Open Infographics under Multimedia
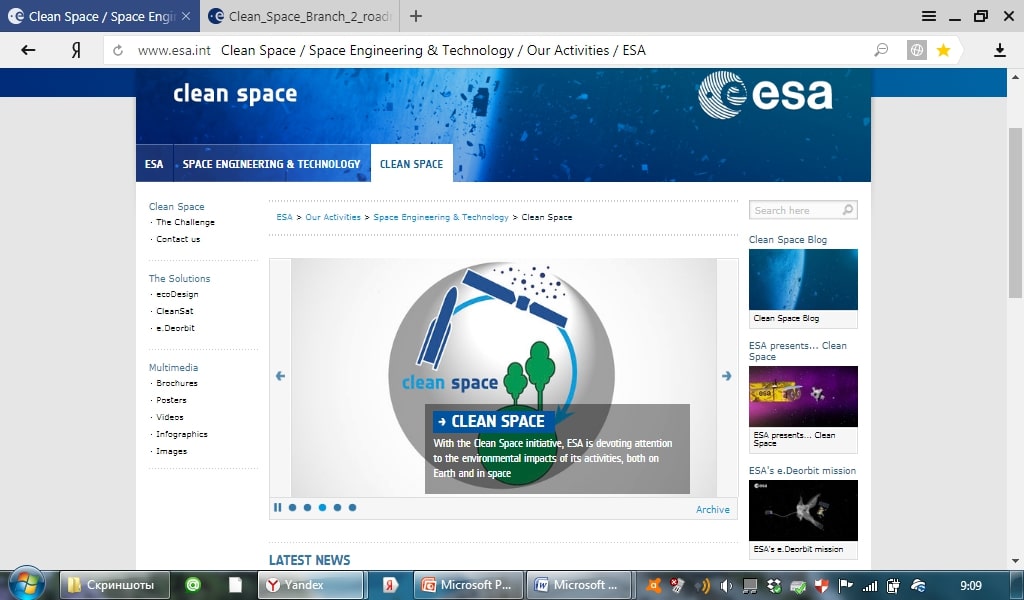 click(x=182, y=434)
